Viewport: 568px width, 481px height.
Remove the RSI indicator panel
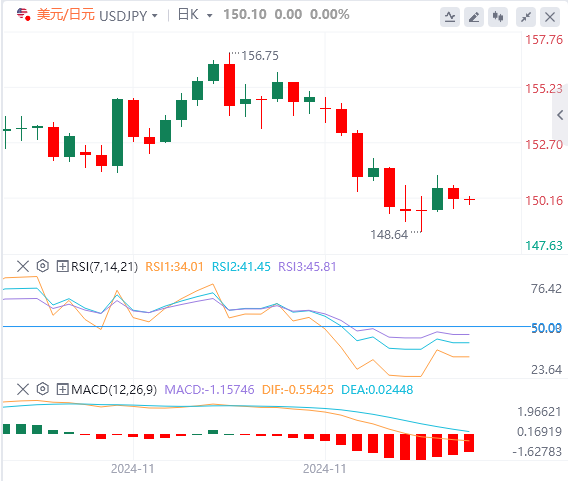pos(23,267)
